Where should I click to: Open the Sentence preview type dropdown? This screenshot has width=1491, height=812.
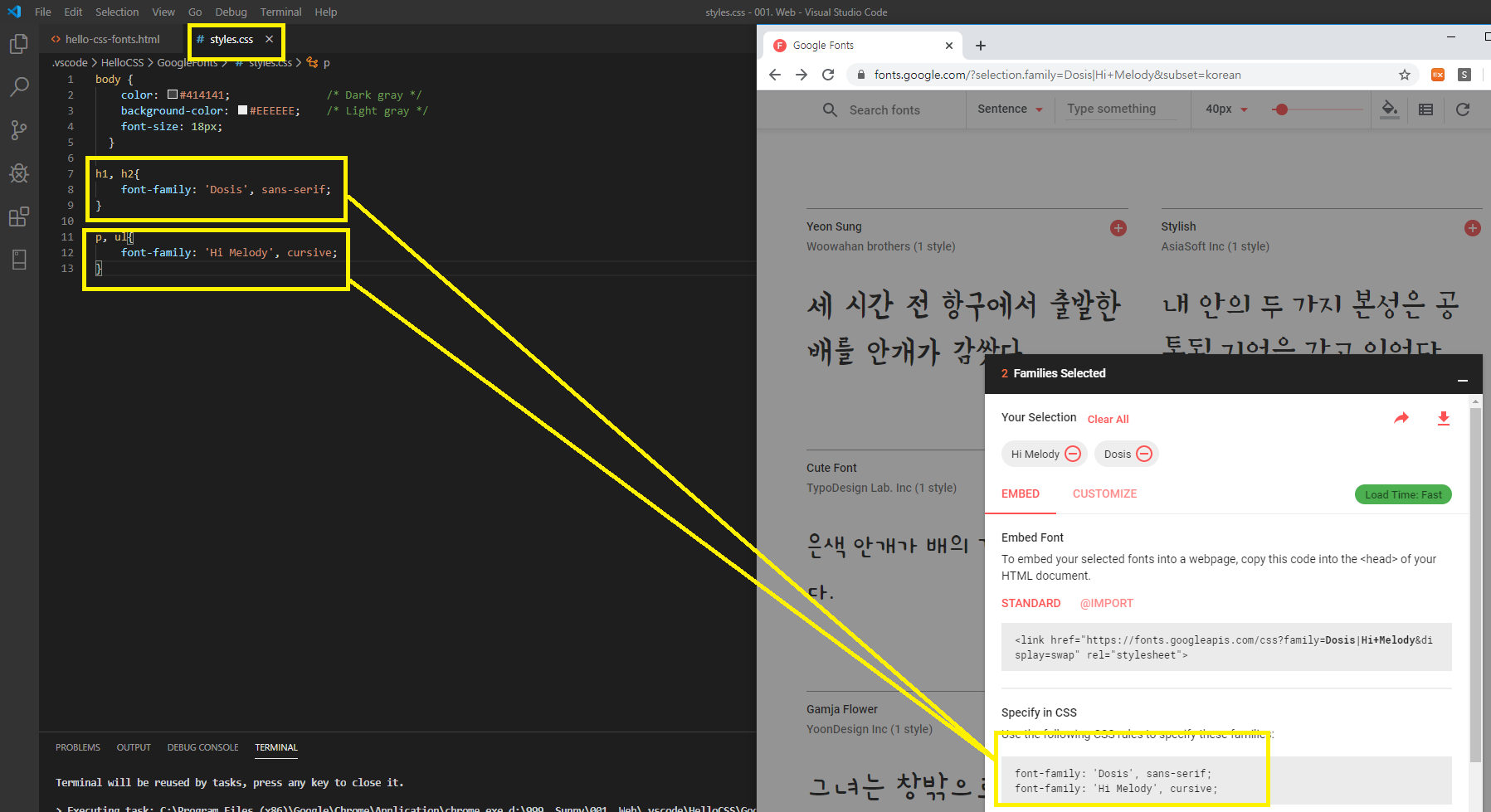[x=1010, y=109]
